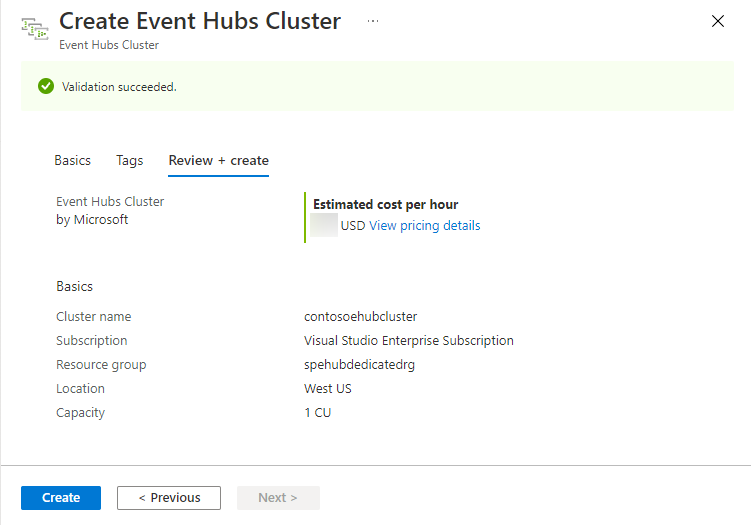751x525 pixels.
Task: Click the Basics section heading
Action: 74,286
